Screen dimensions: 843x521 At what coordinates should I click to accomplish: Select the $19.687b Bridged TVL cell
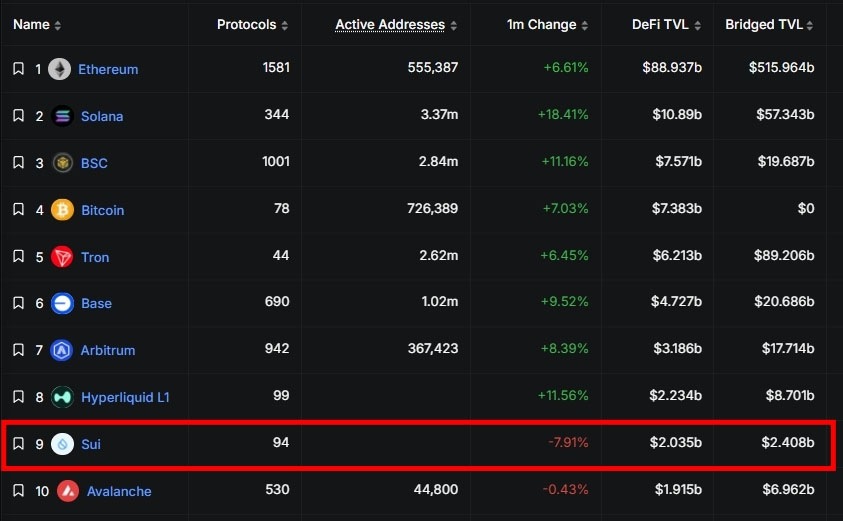pyautogui.click(x=785, y=161)
